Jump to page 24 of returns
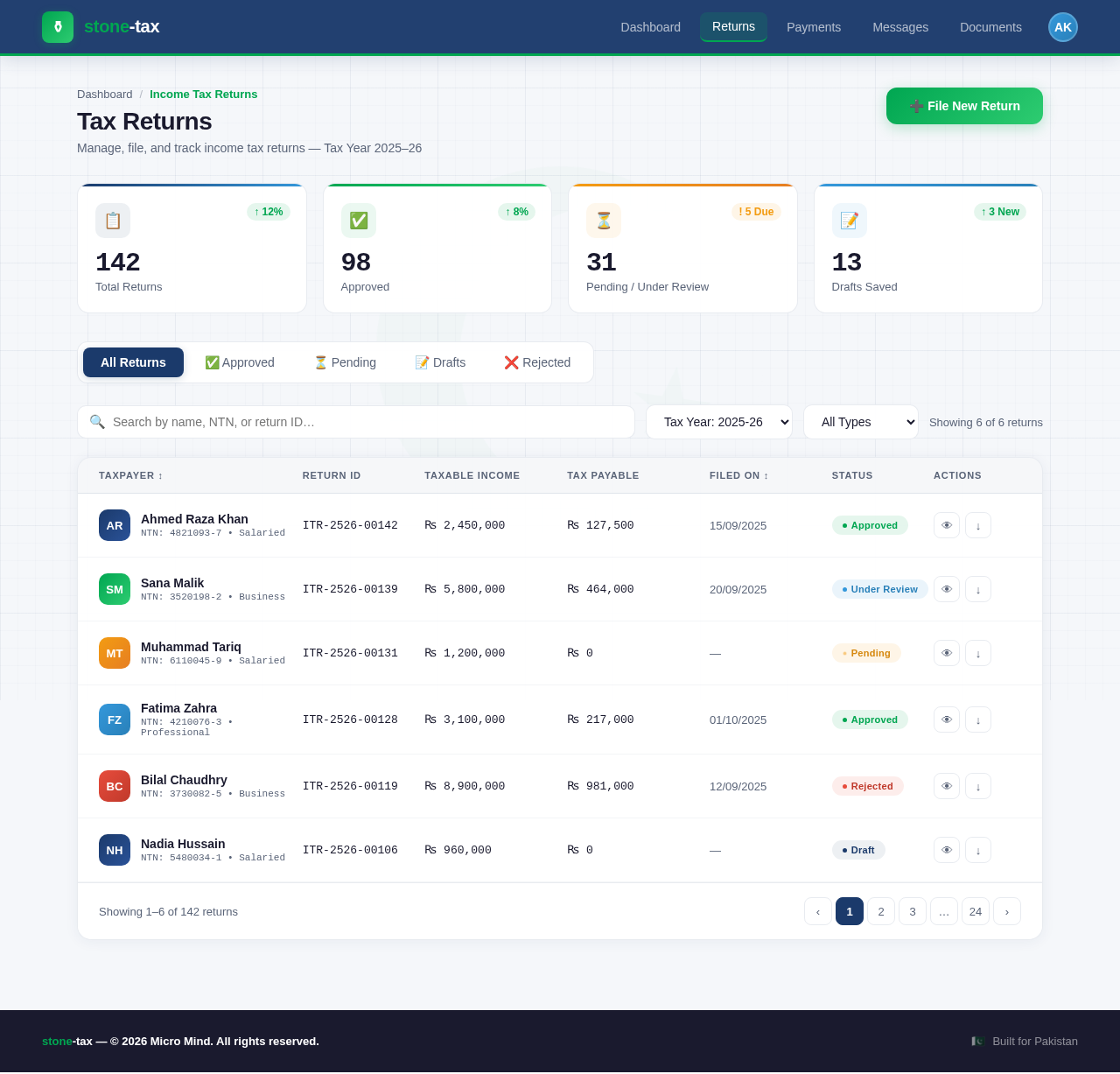Image resolution: width=1120 pixels, height=1074 pixels. coord(975,911)
